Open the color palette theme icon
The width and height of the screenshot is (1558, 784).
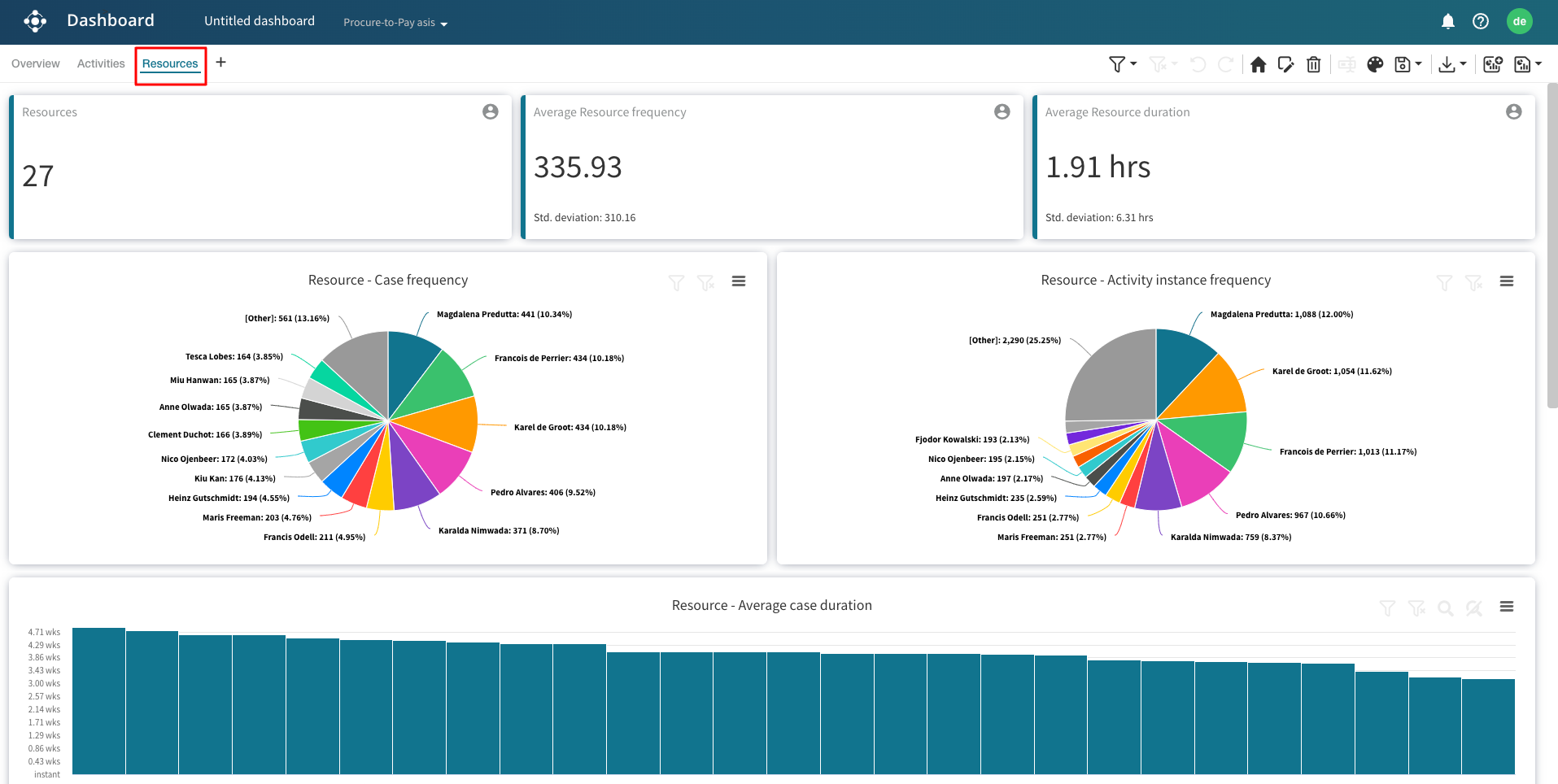(x=1375, y=64)
